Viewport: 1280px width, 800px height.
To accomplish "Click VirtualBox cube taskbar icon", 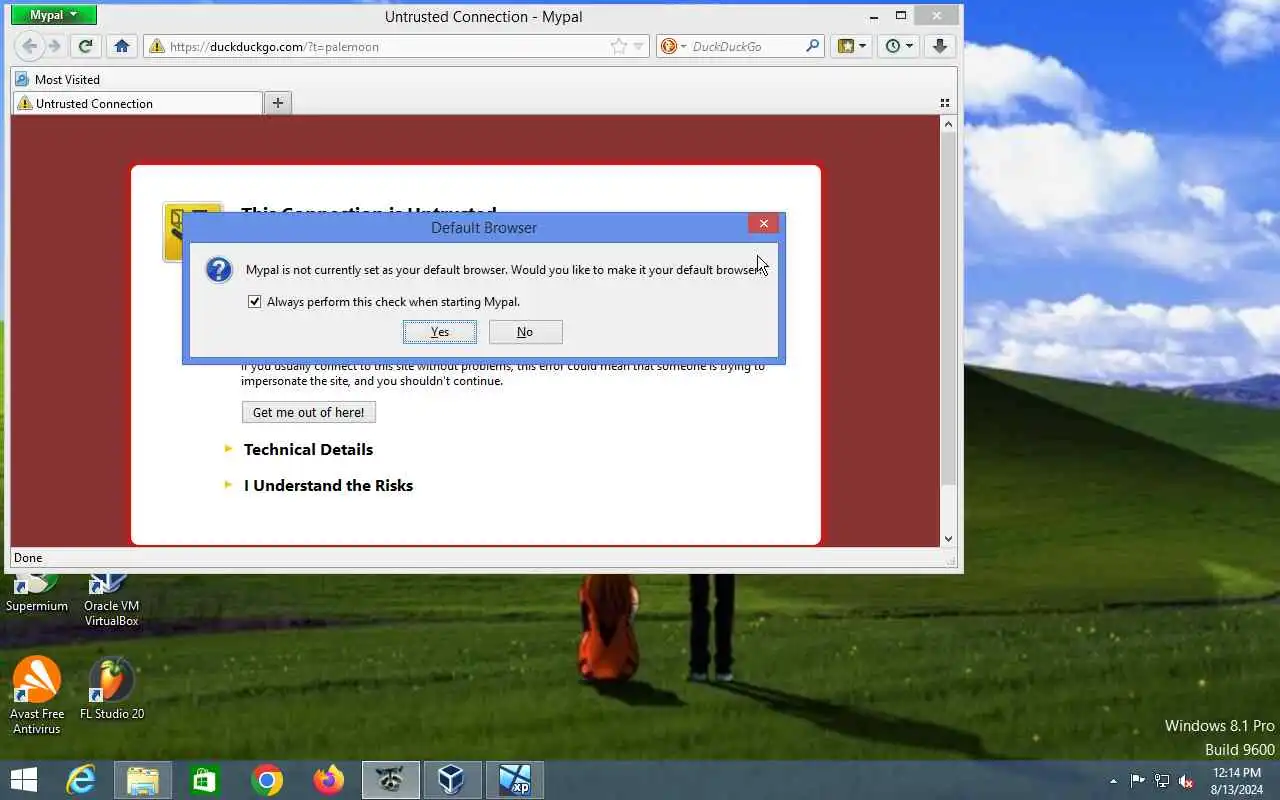I will click(x=452, y=780).
